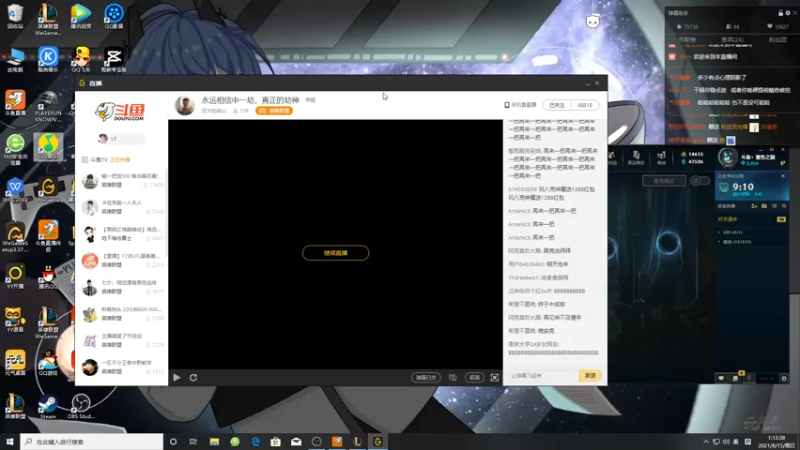The image size is (800, 450).
Task: Switch to 贵宾(24) tab in 弹幕助手
Action: click(732, 39)
